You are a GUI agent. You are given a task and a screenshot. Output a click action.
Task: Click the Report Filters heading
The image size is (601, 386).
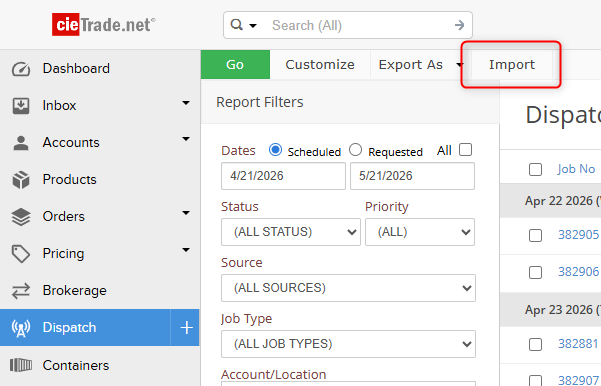tap(259, 102)
